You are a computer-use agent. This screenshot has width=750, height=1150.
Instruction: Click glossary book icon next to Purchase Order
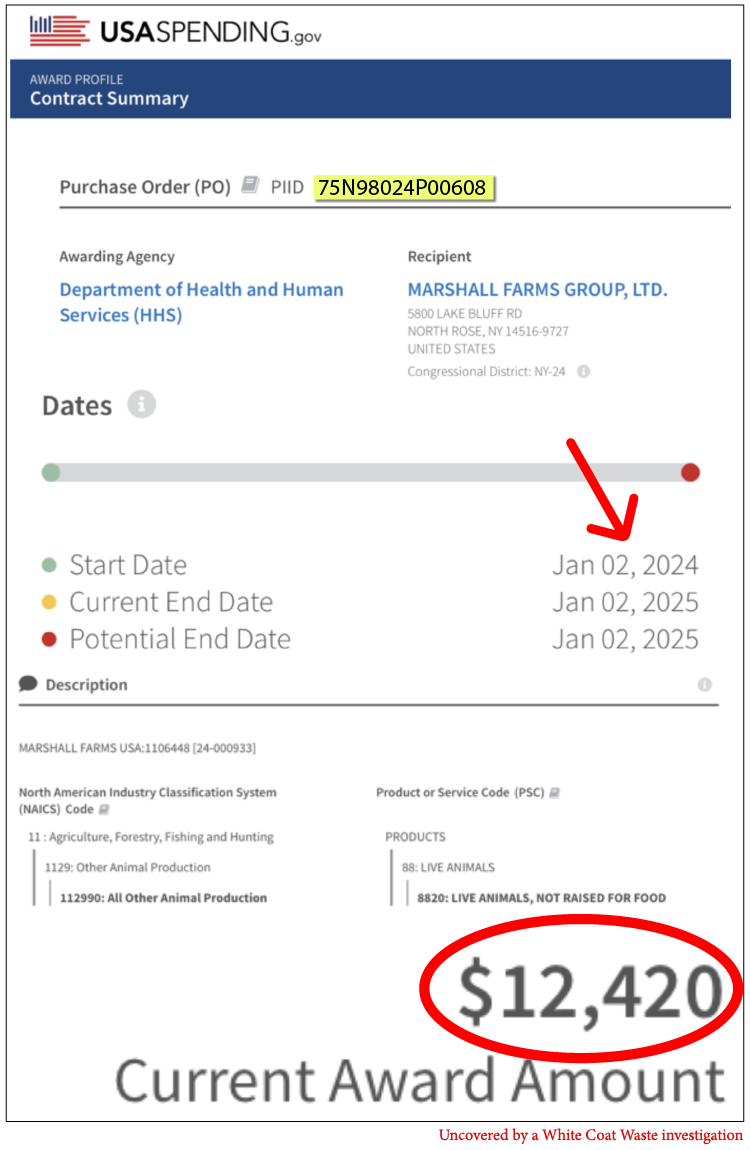point(250,185)
